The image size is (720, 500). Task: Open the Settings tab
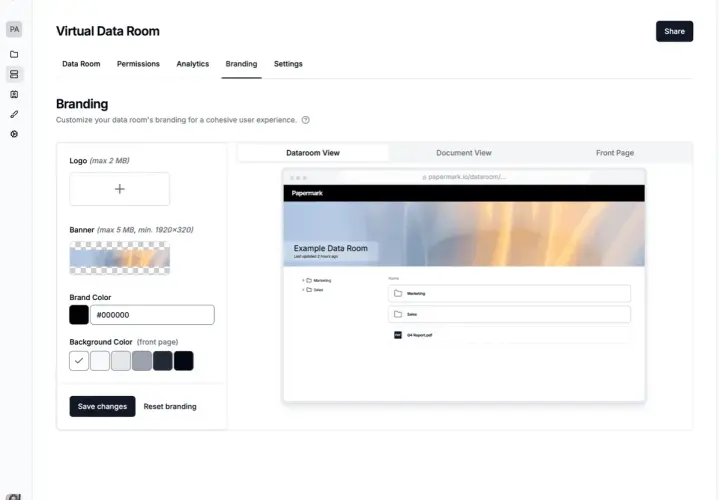pyautogui.click(x=288, y=64)
